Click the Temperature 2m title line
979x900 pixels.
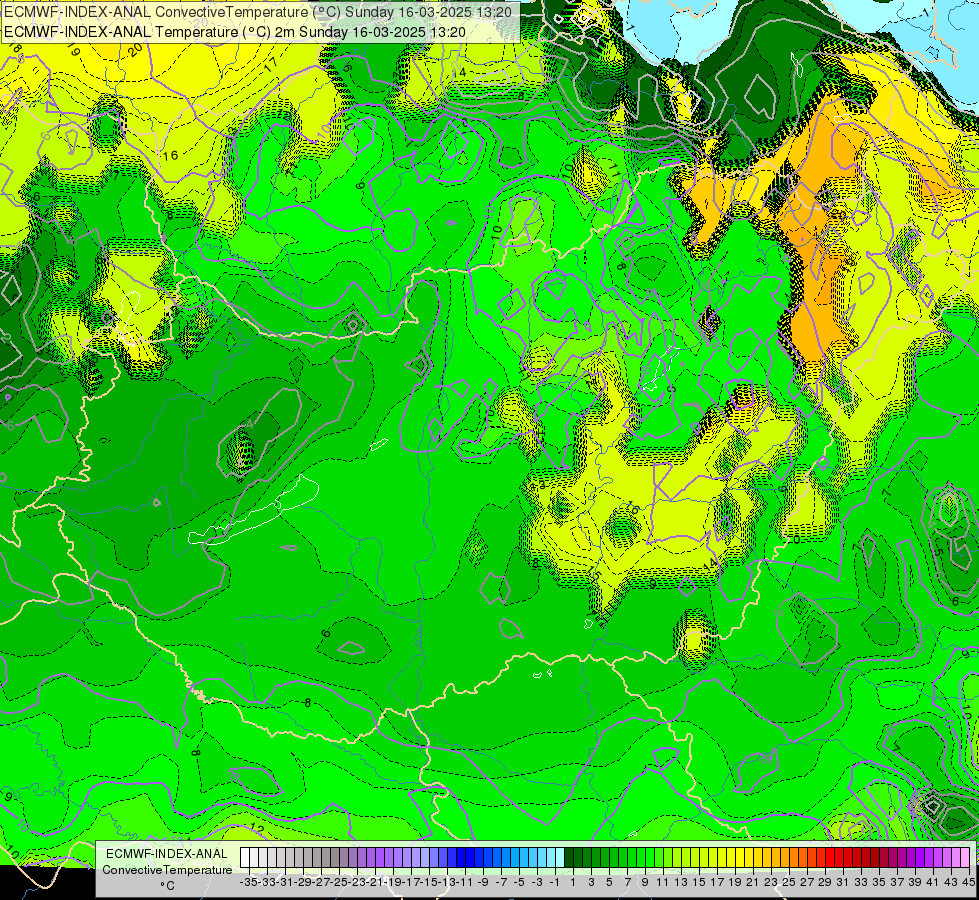coord(234,32)
